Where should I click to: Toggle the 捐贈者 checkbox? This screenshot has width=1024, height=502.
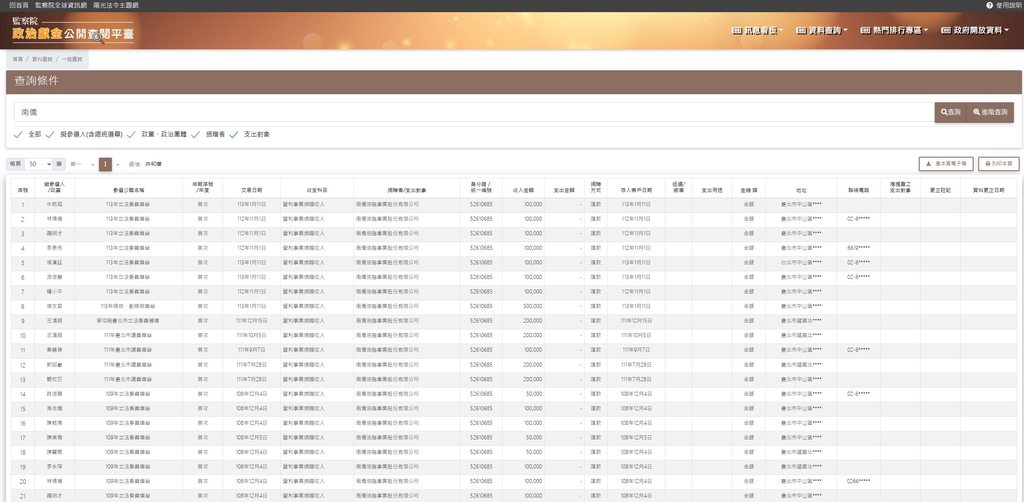195,134
